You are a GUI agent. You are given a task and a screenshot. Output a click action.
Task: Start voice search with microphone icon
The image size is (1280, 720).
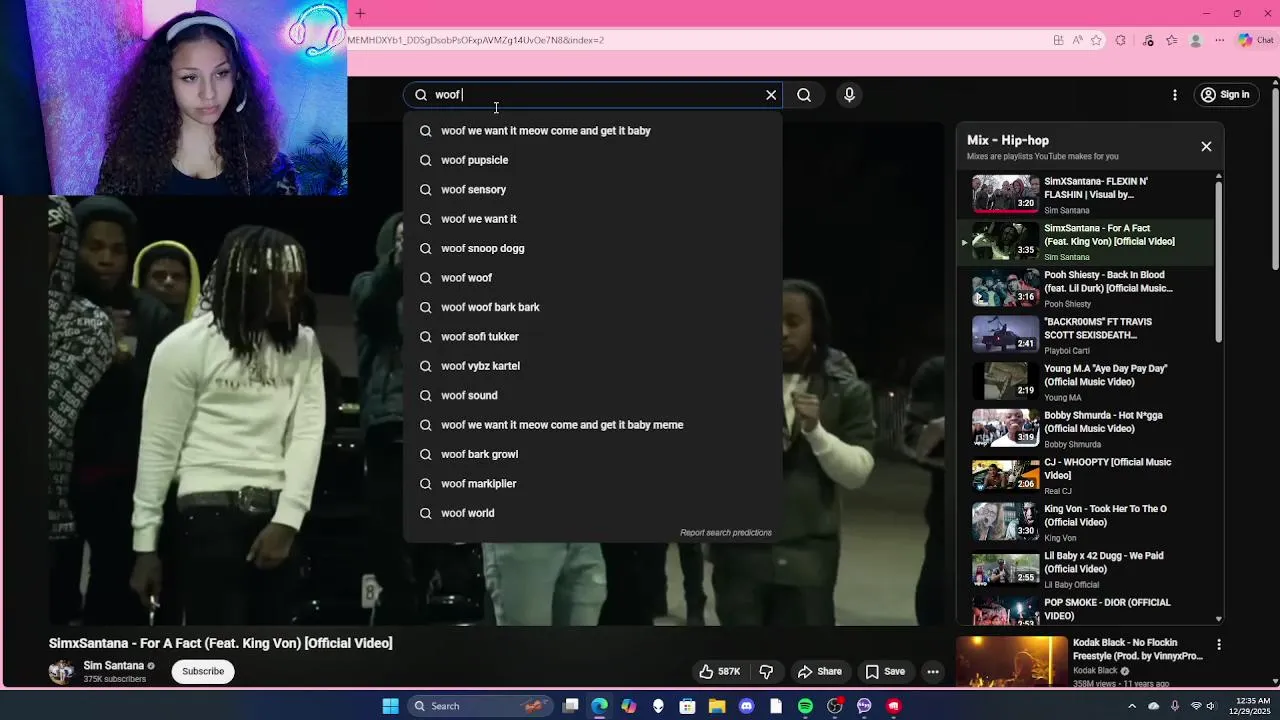click(x=849, y=95)
